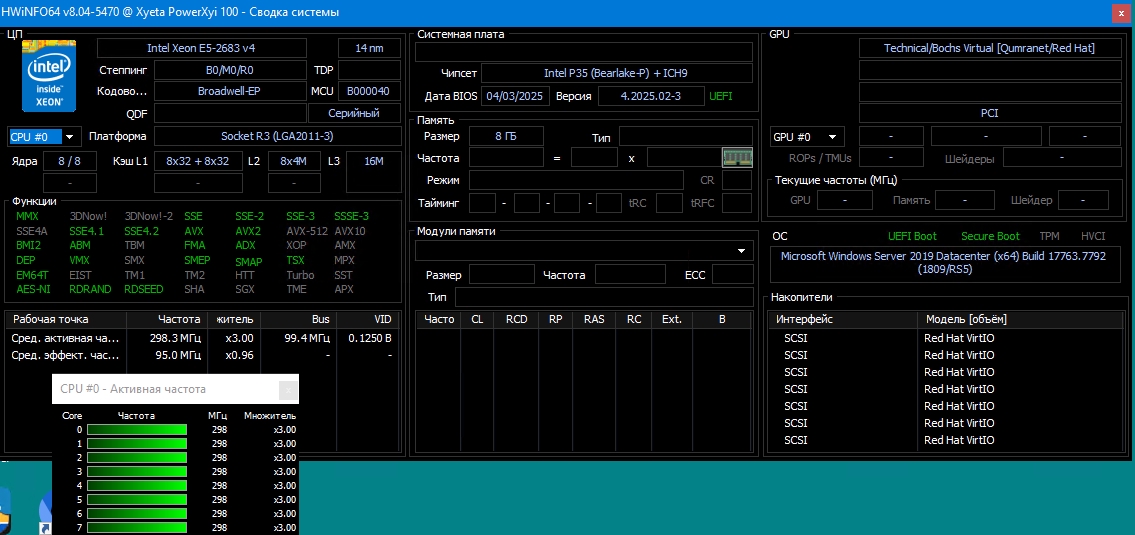
Task: Click the Core 0 frequency bar
Action: coord(137,430)
